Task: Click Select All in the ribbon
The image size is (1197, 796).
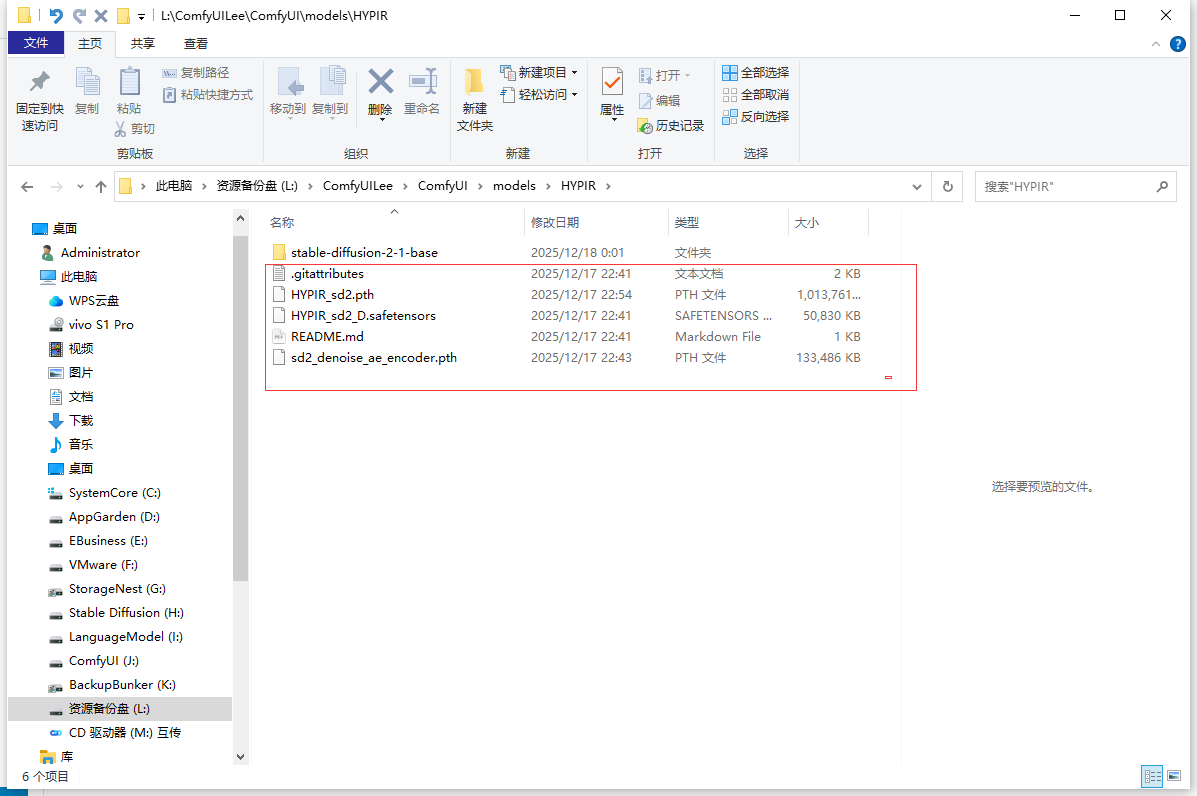Action: pos(756,73)
